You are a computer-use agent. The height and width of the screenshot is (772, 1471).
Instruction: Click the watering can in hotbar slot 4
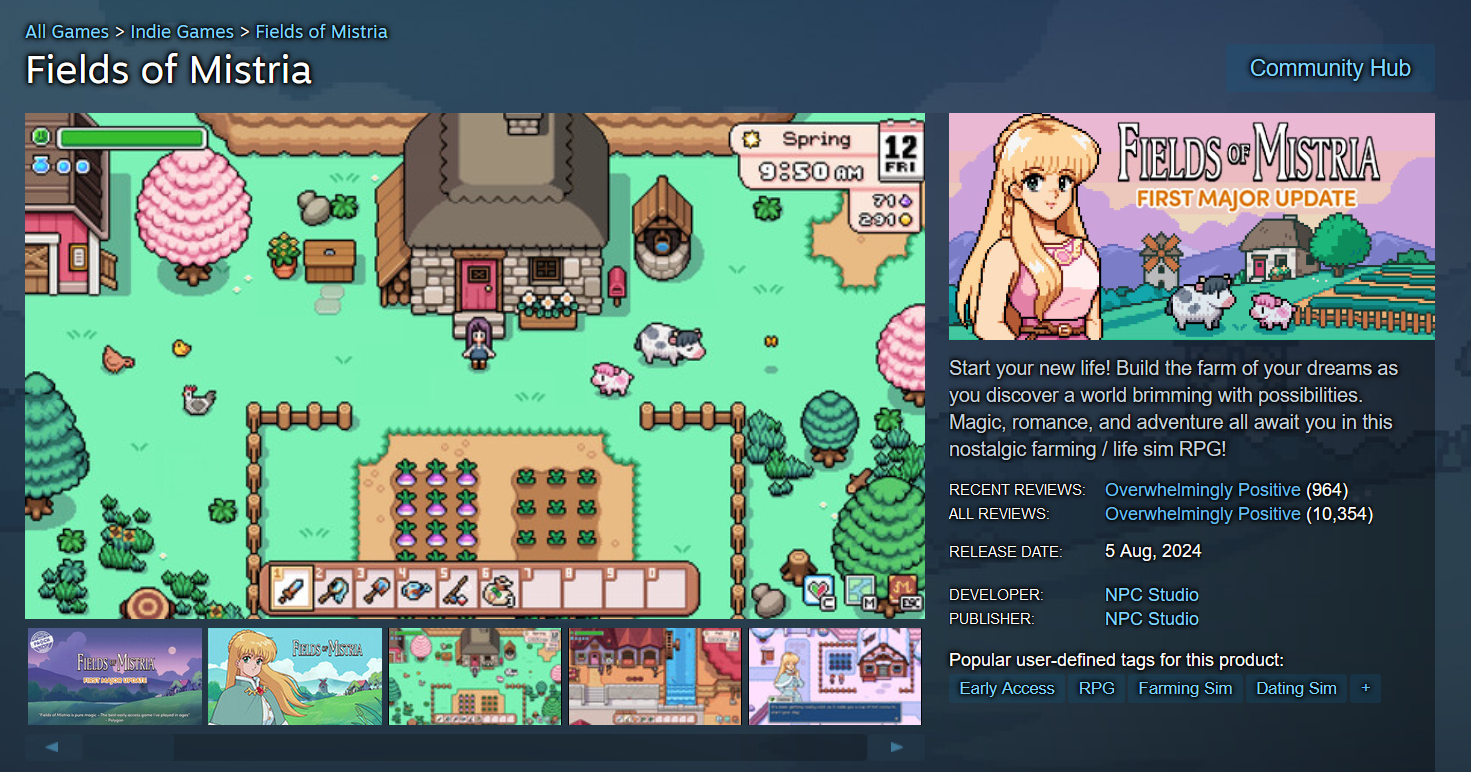pyautogui.click(x=414, y=590)
